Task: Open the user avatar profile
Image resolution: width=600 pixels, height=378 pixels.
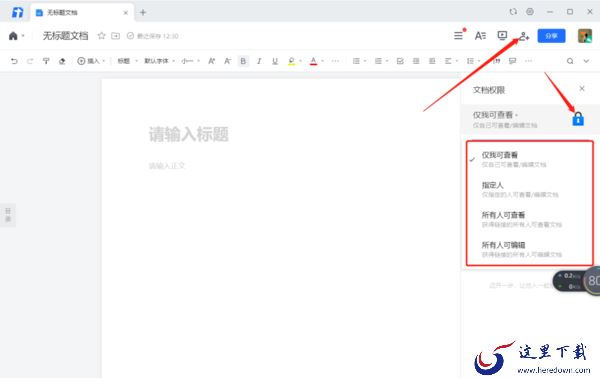Action: pyautogui.click(x=585, y=36)
